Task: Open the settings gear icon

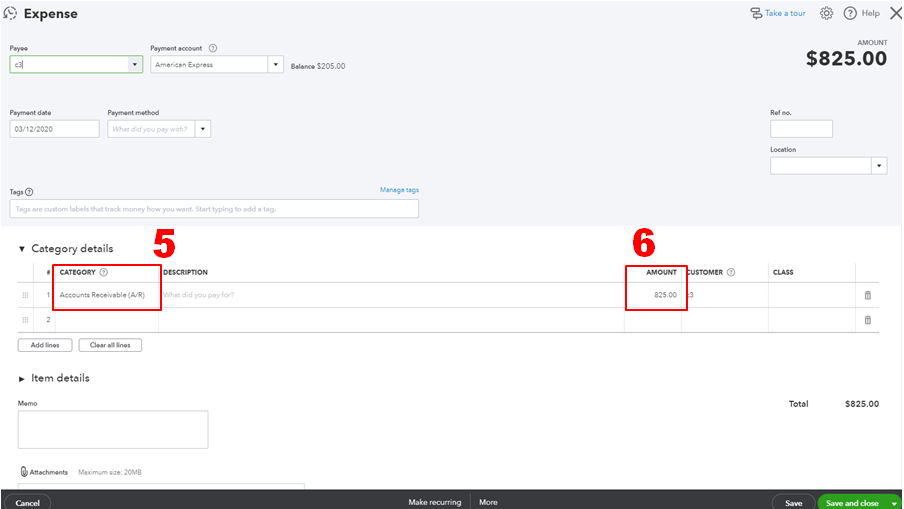Action: coord(826,13)
